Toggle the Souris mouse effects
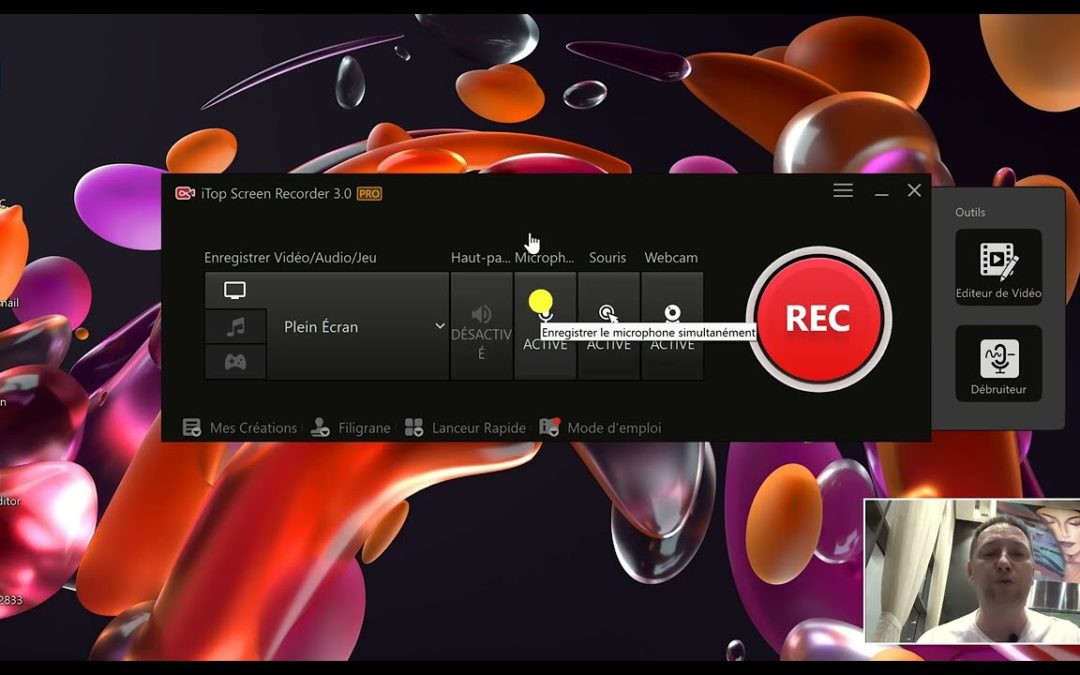1080x675 pixels. tap(609, 326)
